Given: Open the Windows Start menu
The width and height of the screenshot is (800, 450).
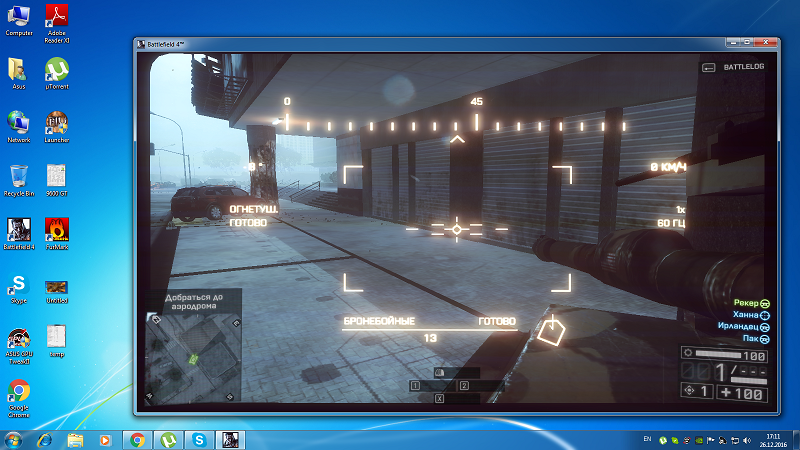Looking at the screenshot, I should click(x=13, y=440).
